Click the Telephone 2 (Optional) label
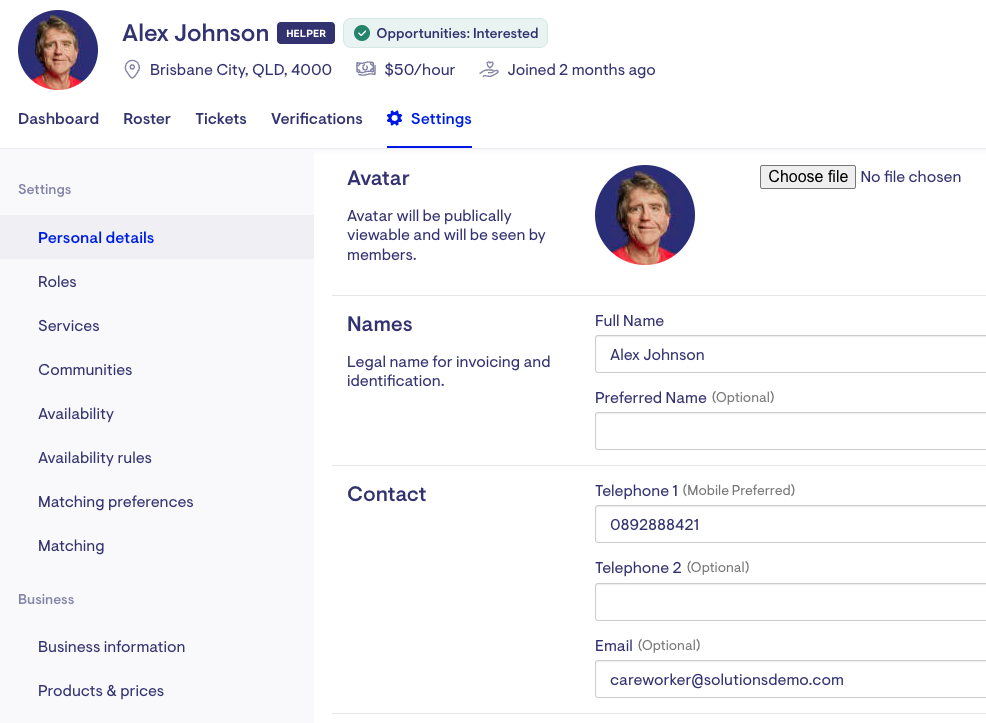The image size is (986, 723). [672, 568]
